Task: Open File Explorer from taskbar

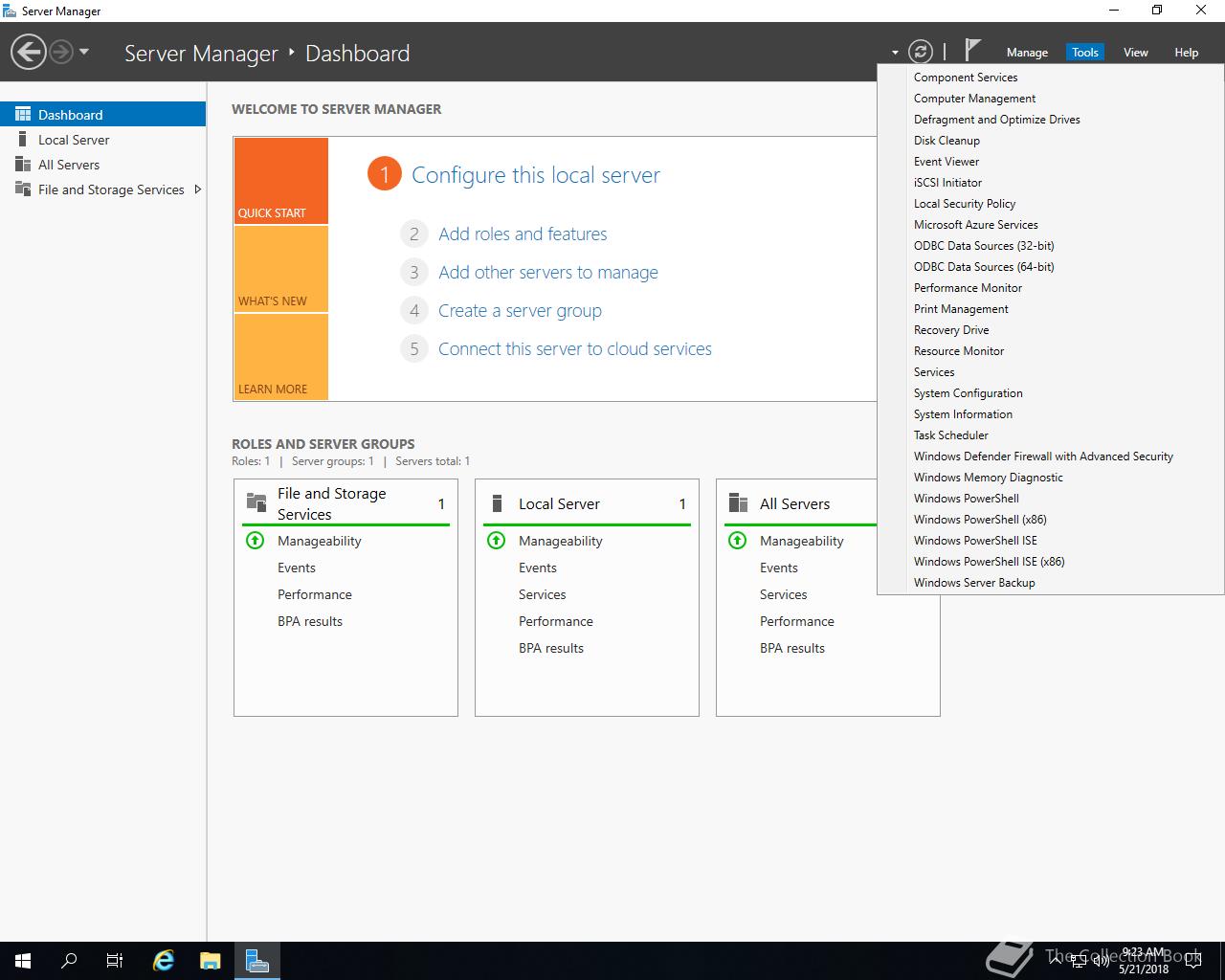Action: coord(211,961)
